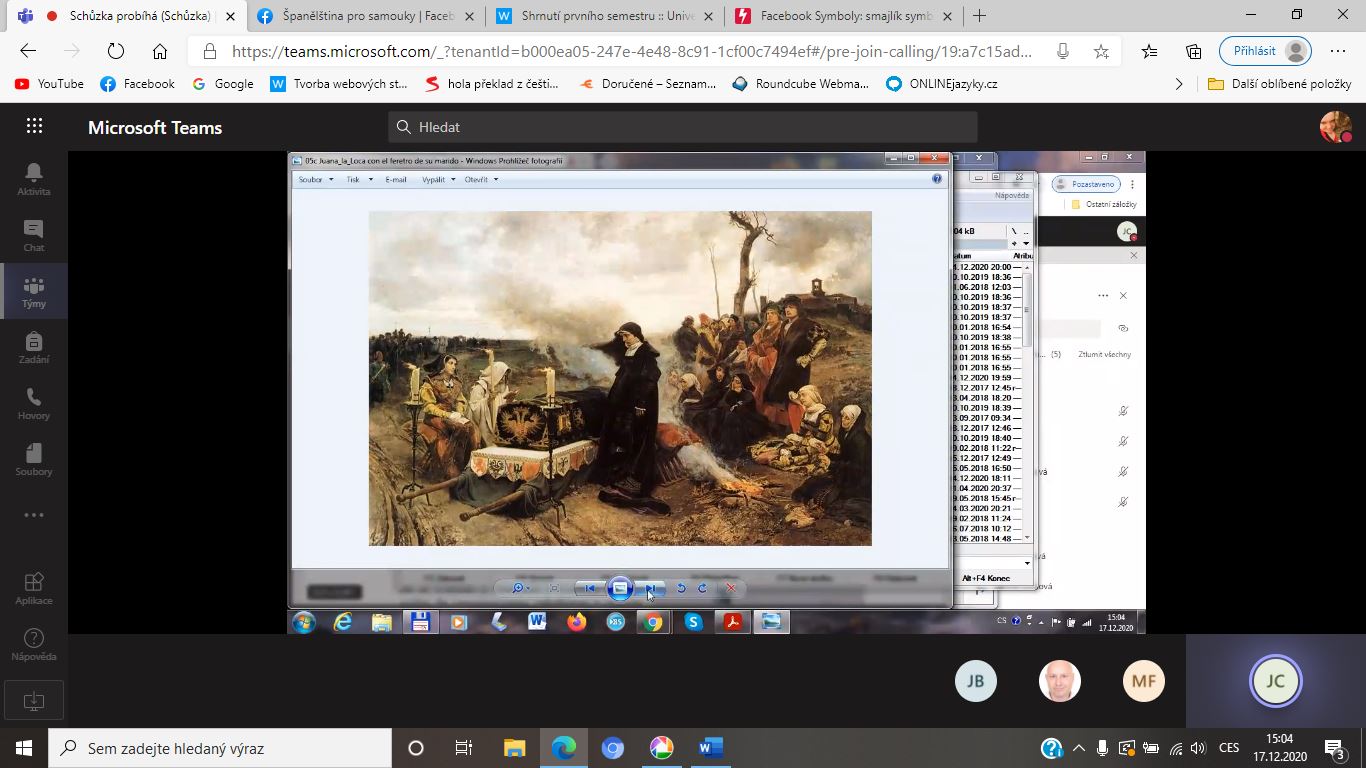
Task: Toggle microphone permission icon in address bar
Action: pos(1062,52)
